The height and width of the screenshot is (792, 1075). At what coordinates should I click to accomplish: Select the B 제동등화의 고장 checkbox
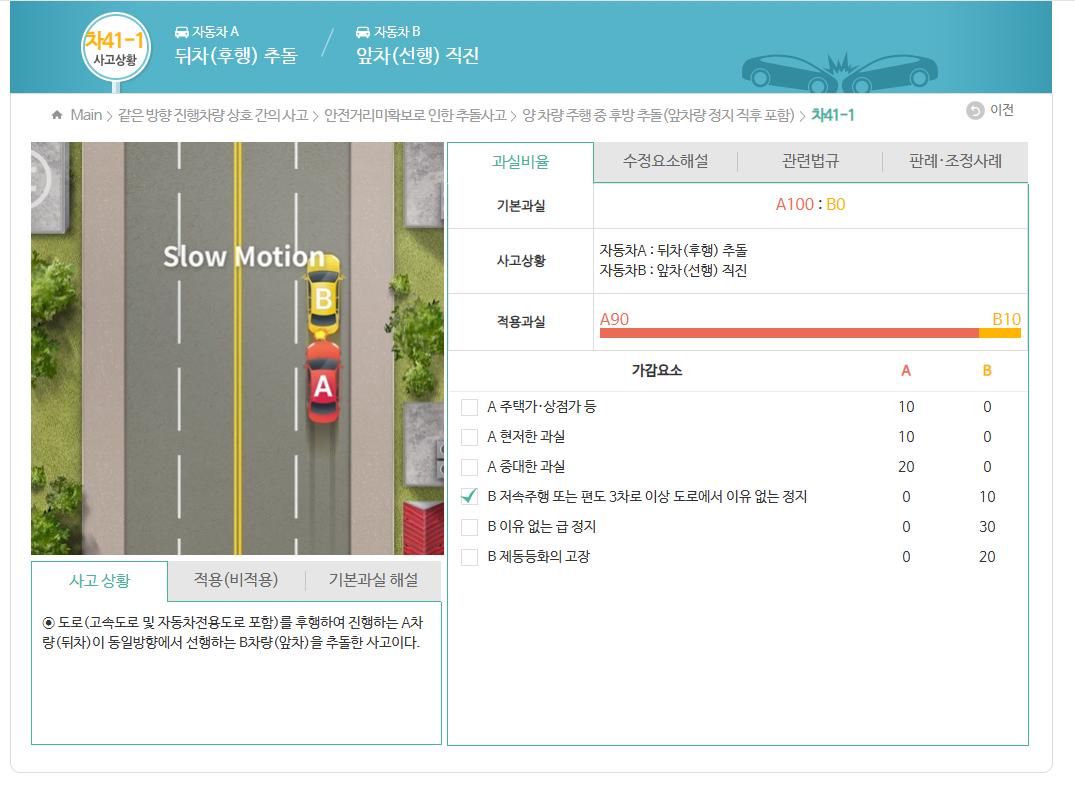(x=469, y=557)
